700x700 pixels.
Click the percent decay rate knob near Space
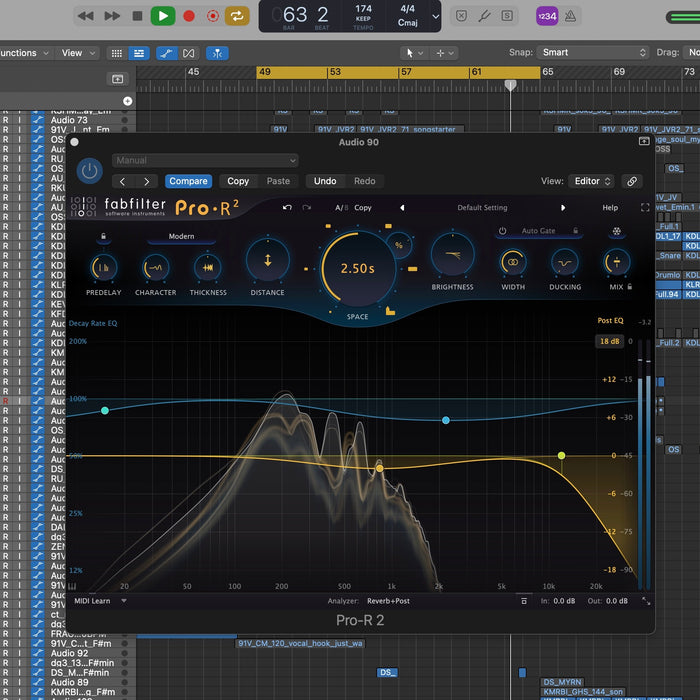click(x=399, y=245)
